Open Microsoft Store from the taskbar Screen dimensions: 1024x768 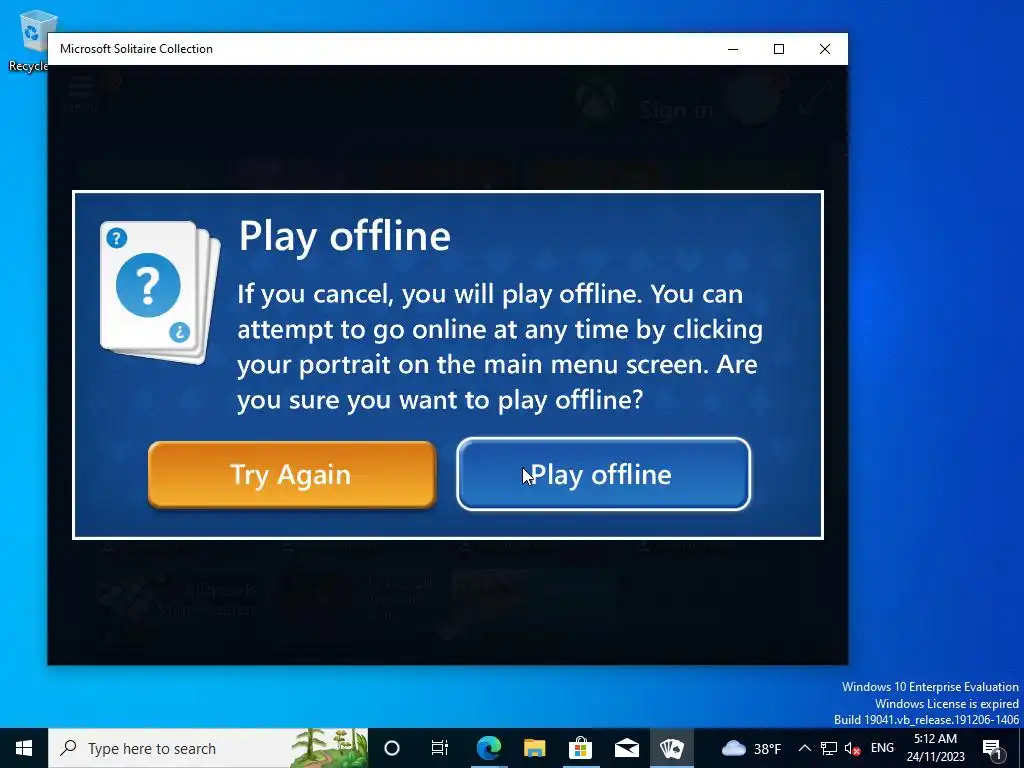coord(580,748)
